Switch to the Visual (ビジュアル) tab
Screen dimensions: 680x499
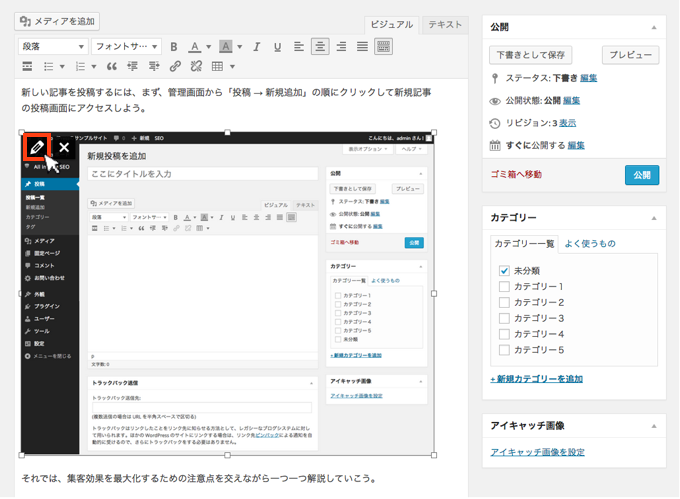(392, 25)
